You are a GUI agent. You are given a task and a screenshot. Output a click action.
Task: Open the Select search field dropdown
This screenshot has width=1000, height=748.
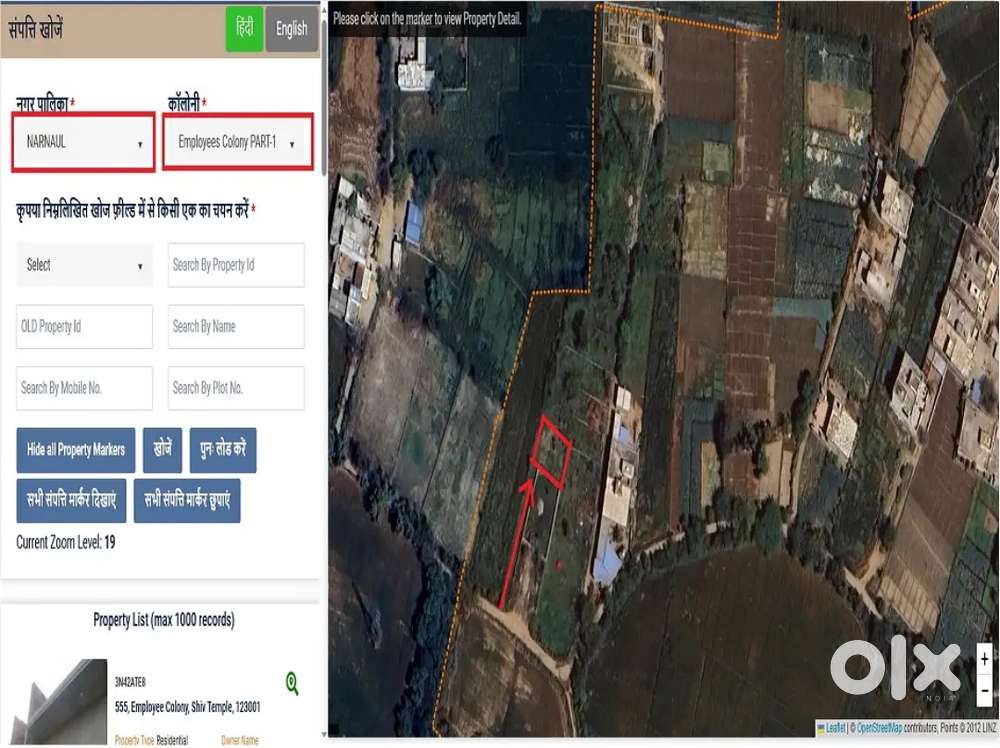tap(84, 265)
